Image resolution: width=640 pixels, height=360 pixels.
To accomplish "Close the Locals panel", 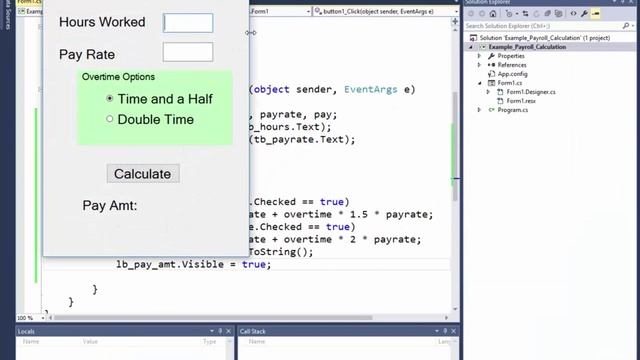I will (x=229, y=331).
